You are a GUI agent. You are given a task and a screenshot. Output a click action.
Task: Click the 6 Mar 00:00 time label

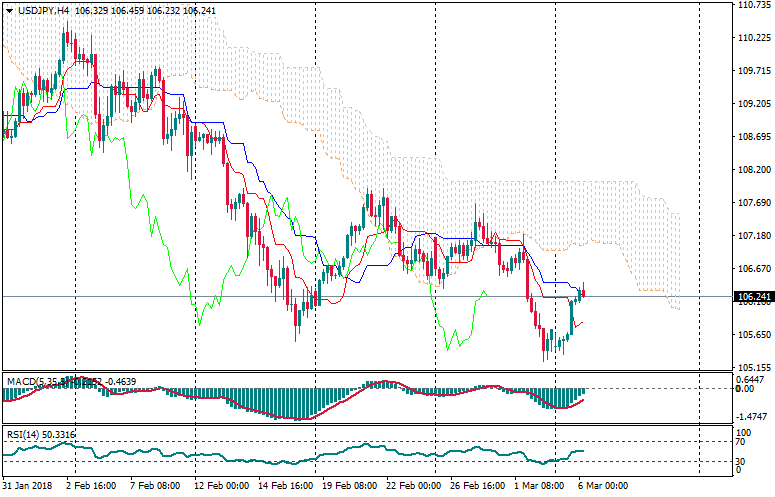(602, 487)
